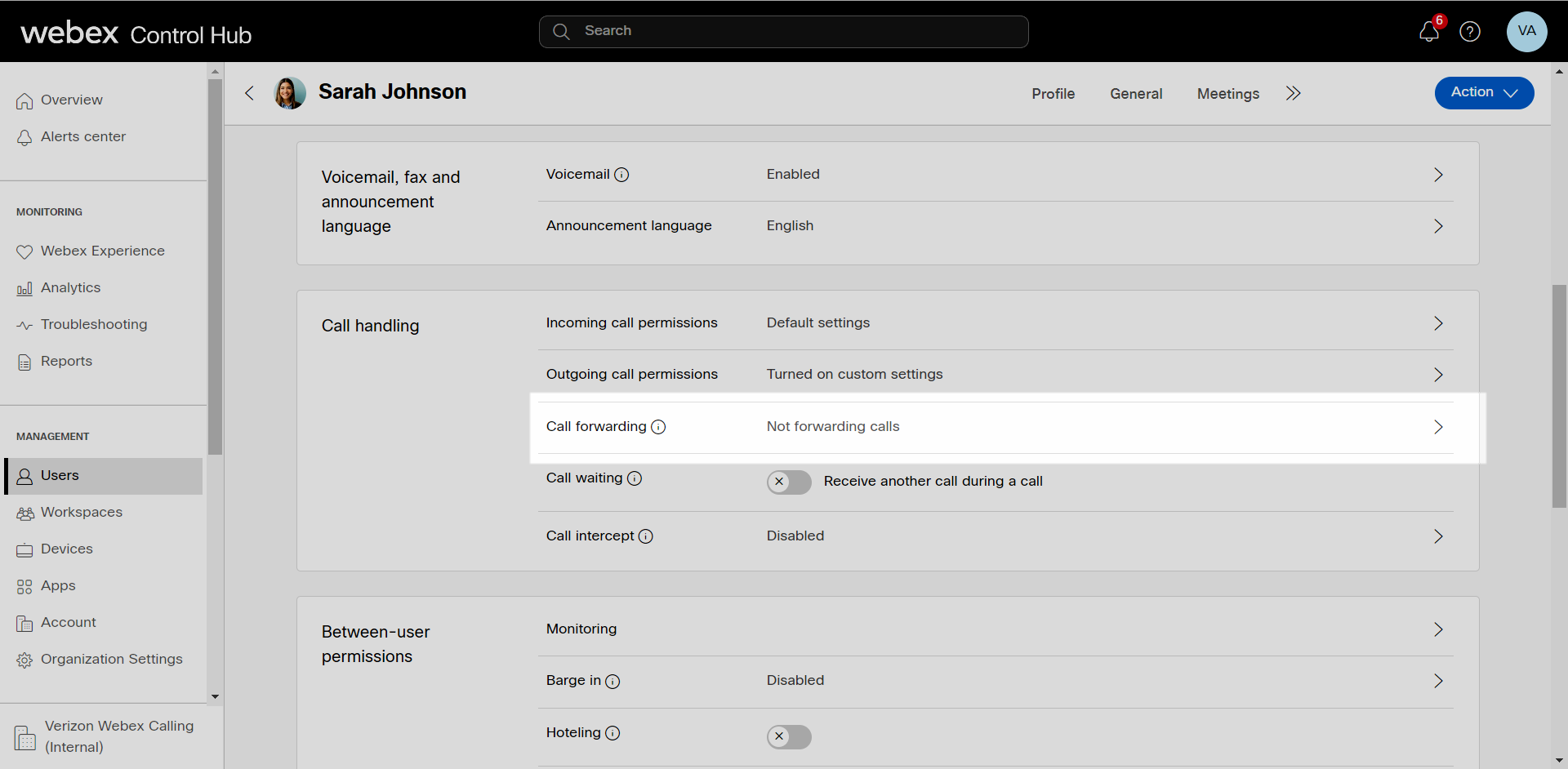Open the notifications bell icon
The width and height of the screenshot is (1568, 769).
pos(1428,32)
